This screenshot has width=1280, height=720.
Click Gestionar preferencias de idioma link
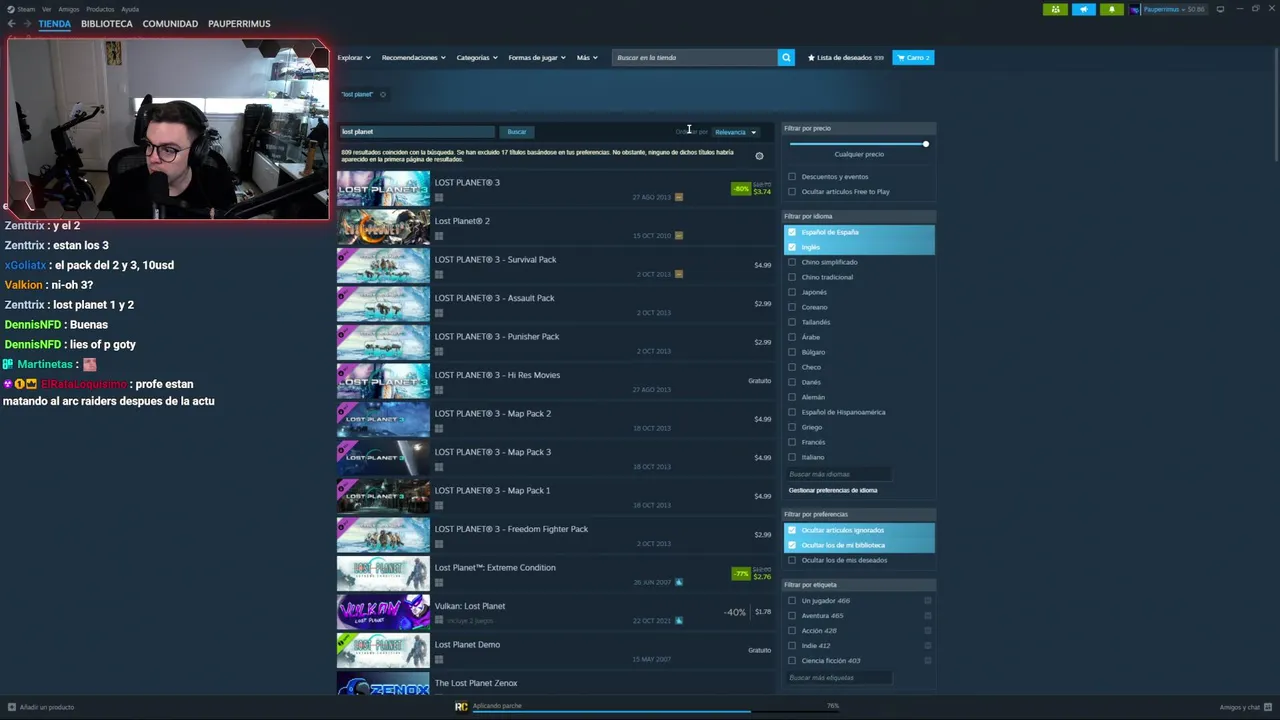(833, 490)
